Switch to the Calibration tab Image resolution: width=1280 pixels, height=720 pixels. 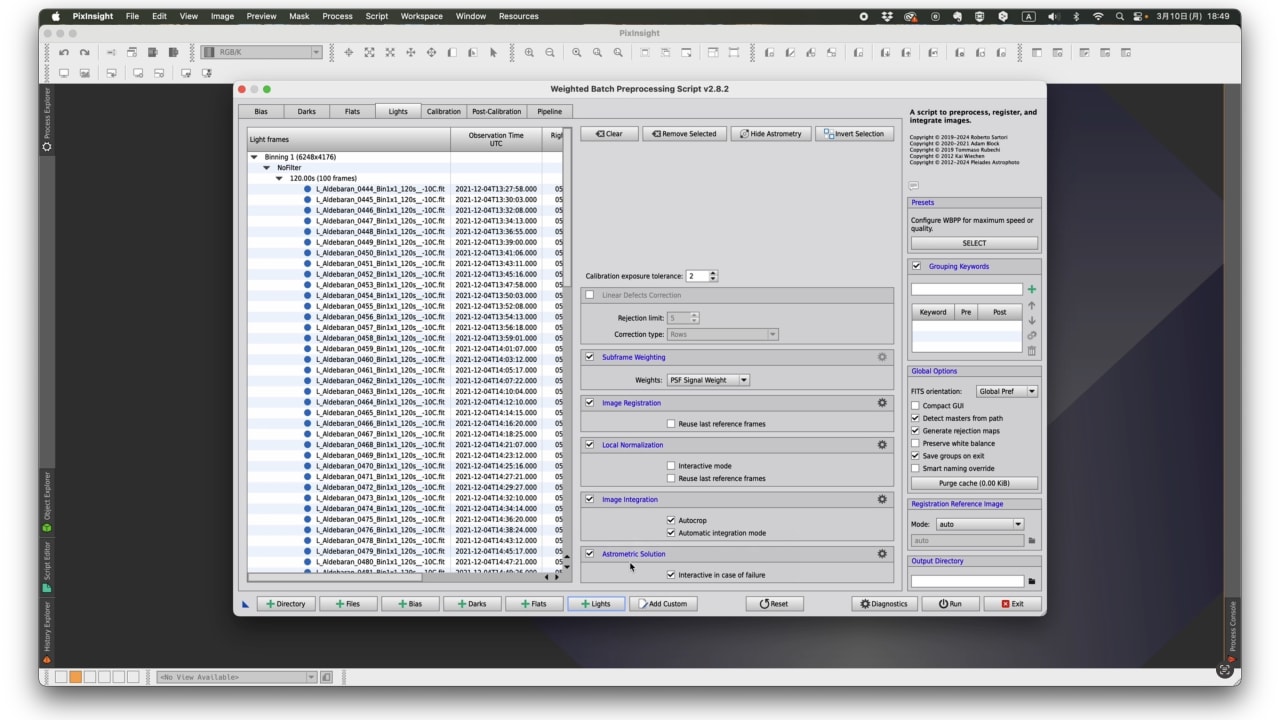443,112
